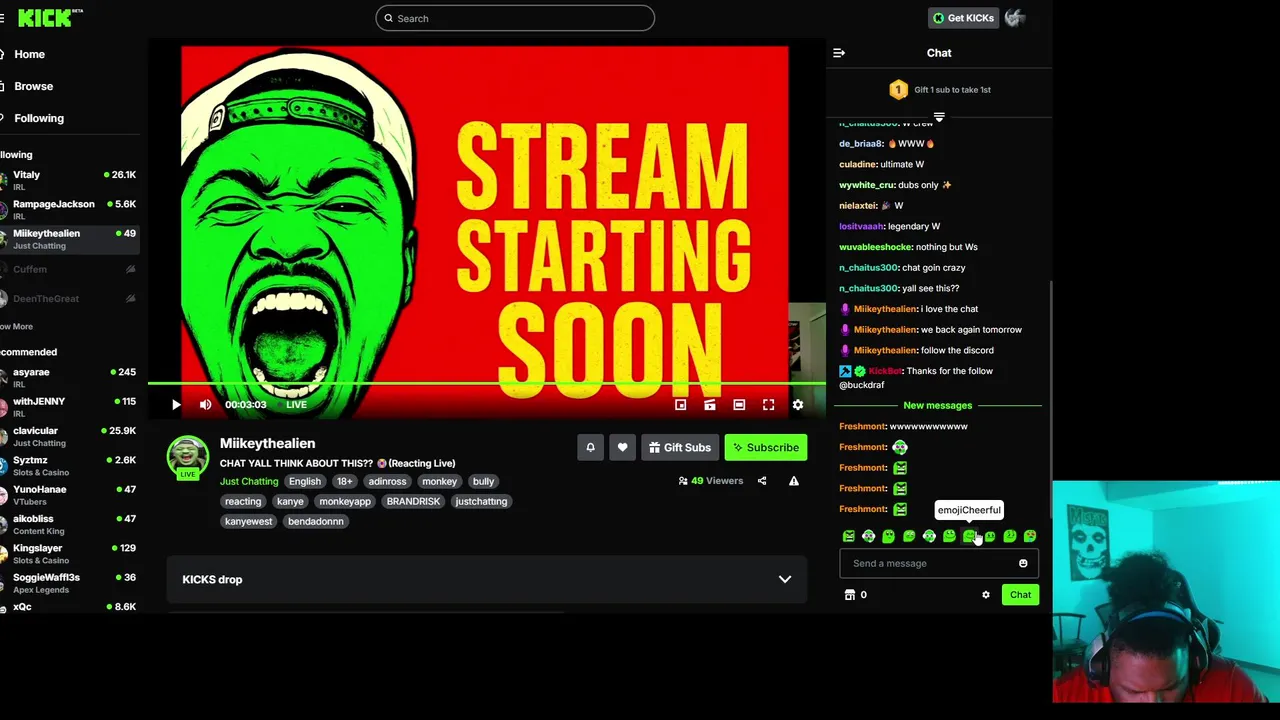This screenshot has width=1280, height=720.
Task: Click the kanyewest tag
Action: pyautogui.click(x=249, y=521)
